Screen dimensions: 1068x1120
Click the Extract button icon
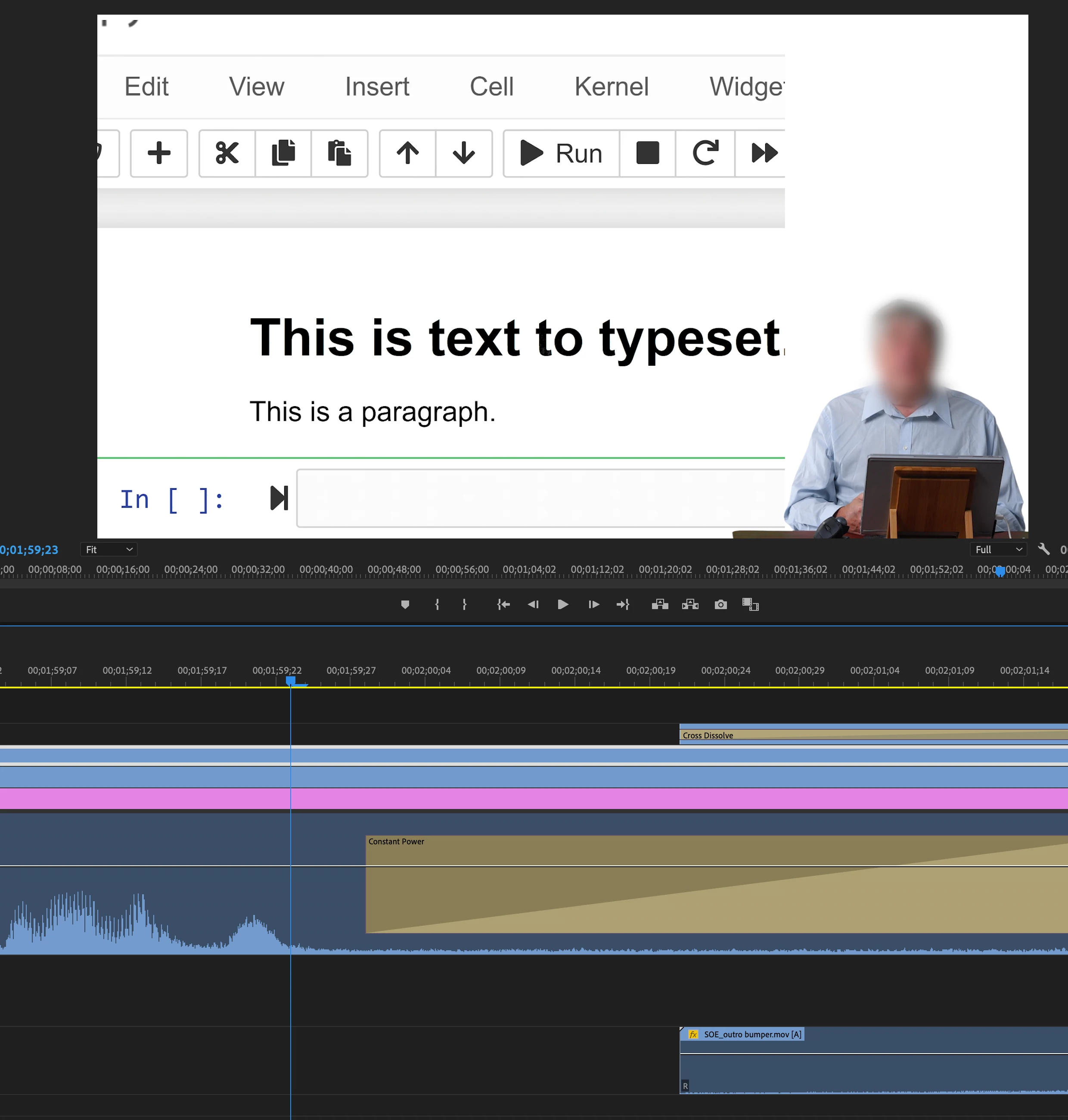690,604
